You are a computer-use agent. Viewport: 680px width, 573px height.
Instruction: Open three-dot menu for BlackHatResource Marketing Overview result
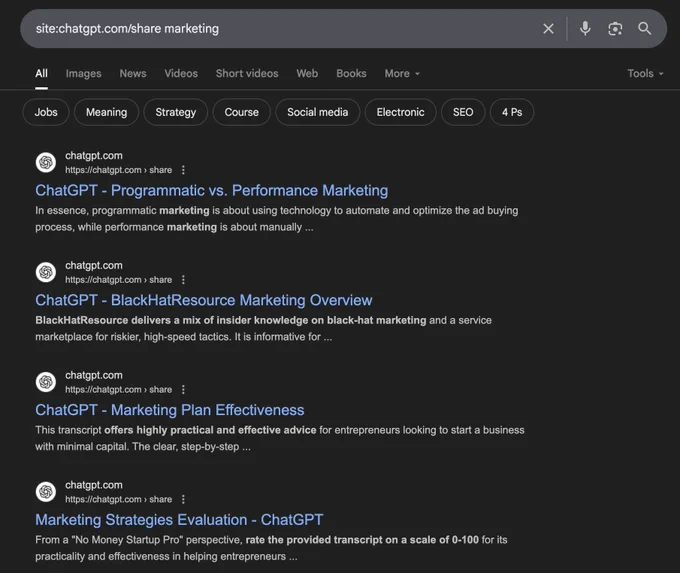point(183,279)
